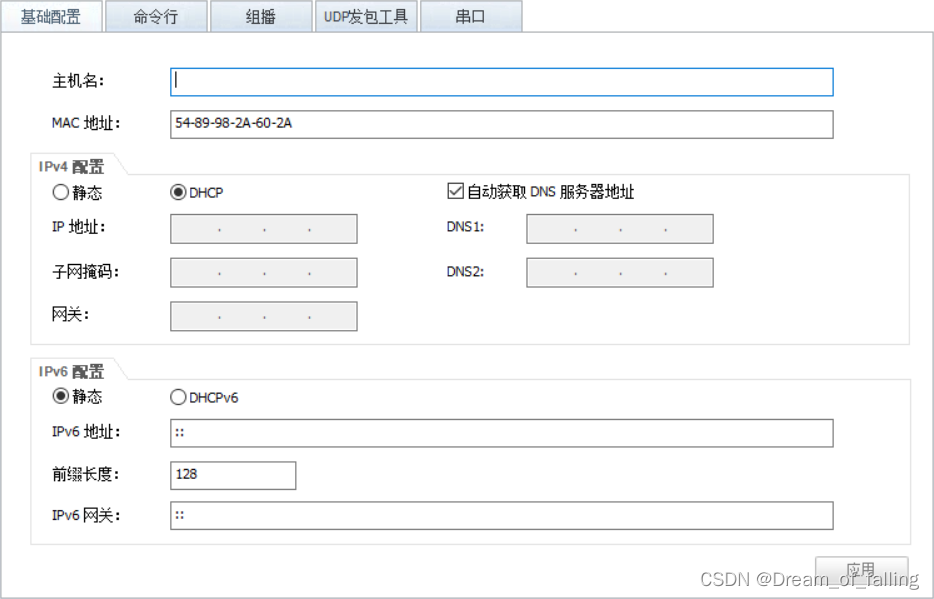Click the DNS1 address field
Viewport: 934px width, 599px height.
click(619, 229)
